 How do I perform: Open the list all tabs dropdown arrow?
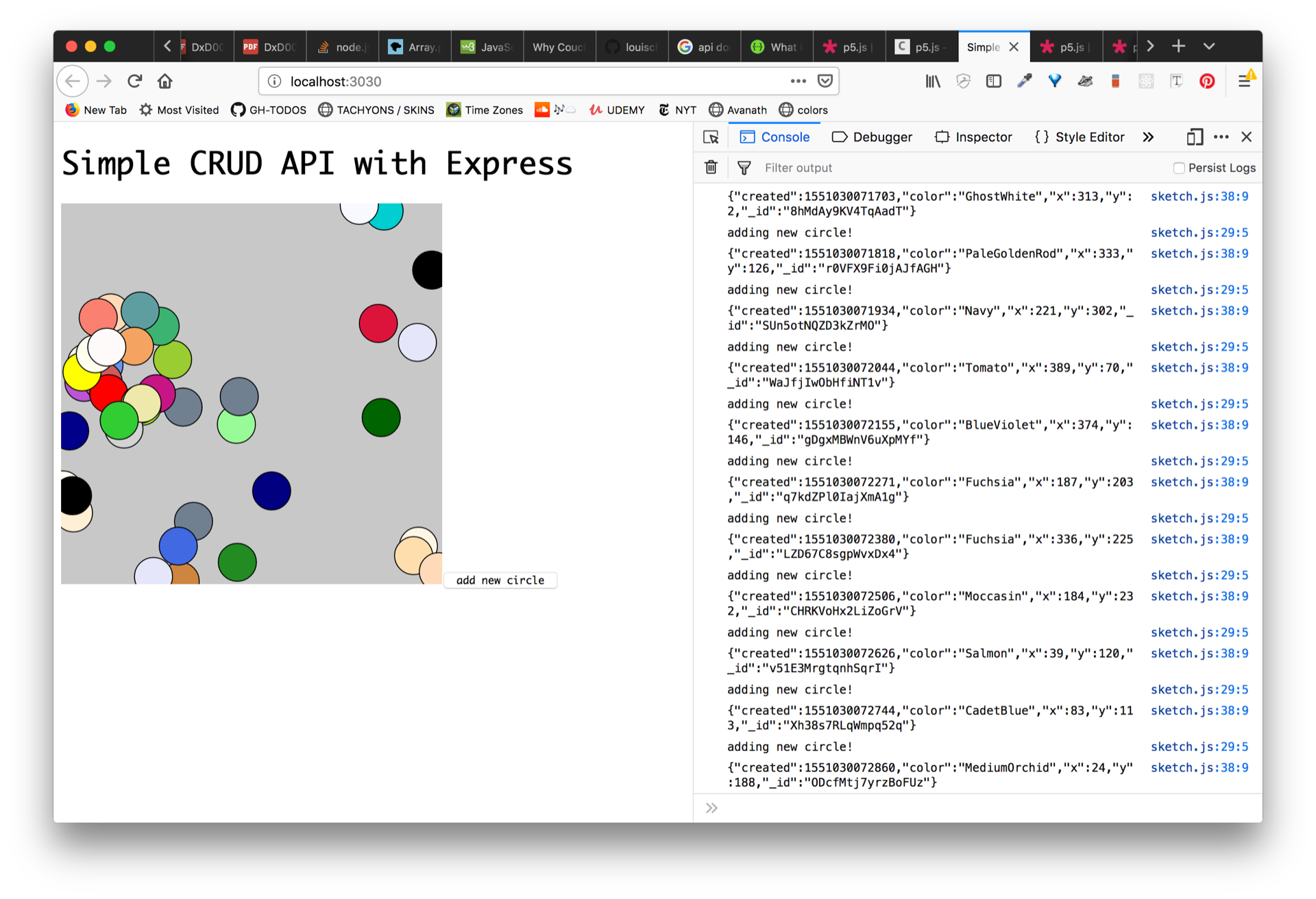tap(1209, 46)
